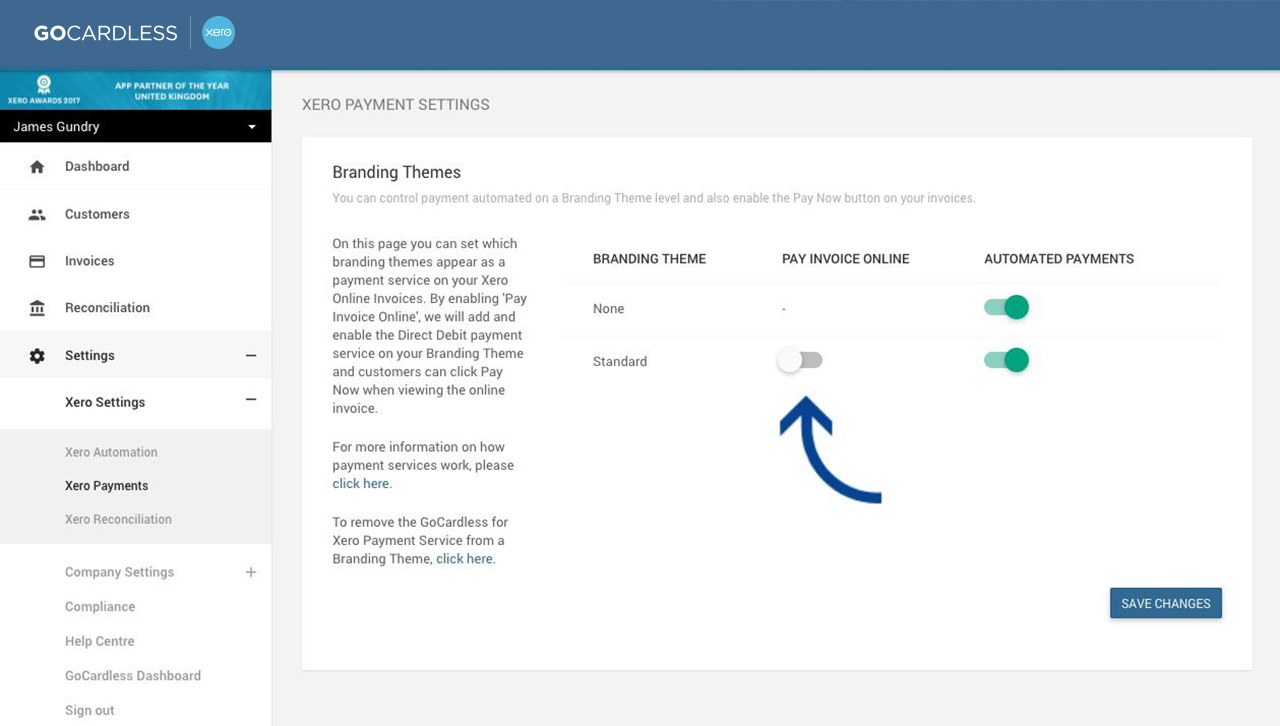The width and height of the screenshot is (1280, 726).
Task: Select Xero Payments in sidebar
Action: 106,486
